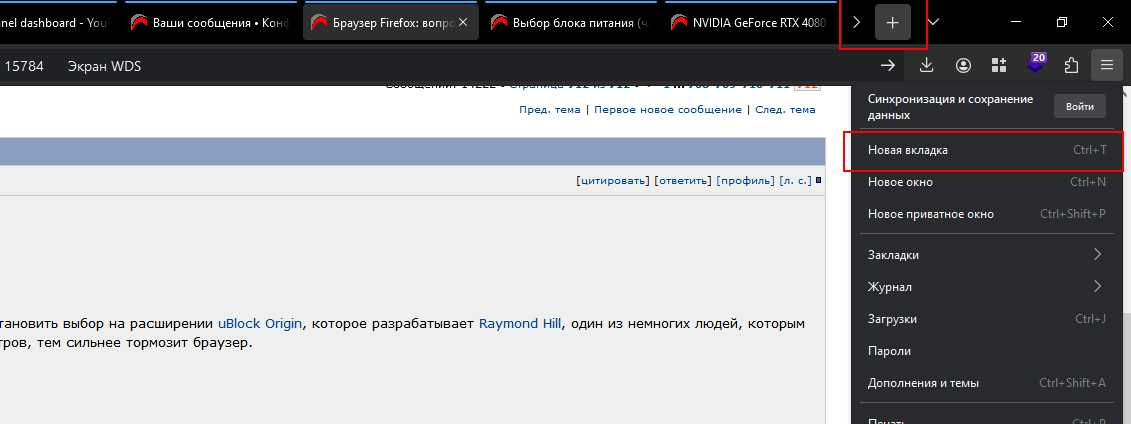Expand the Журнал submenu
Viewport: 1131px width, 424px height.
click(987, 286)
